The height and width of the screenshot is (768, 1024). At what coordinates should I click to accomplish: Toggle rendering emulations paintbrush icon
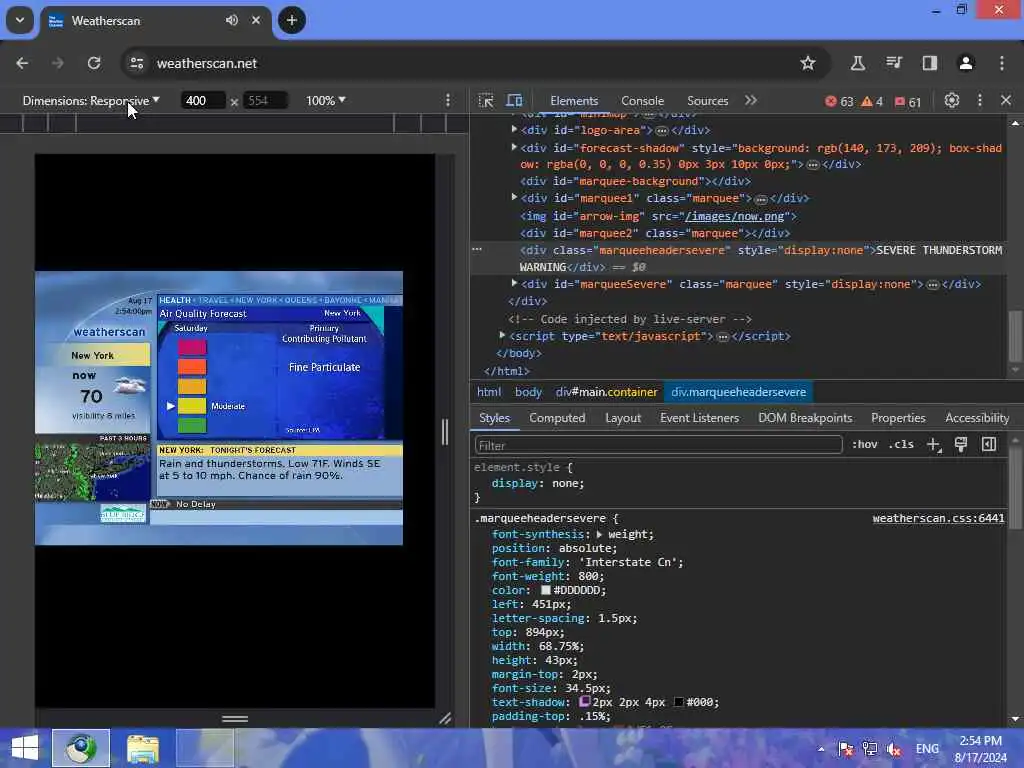pos(961,445)
